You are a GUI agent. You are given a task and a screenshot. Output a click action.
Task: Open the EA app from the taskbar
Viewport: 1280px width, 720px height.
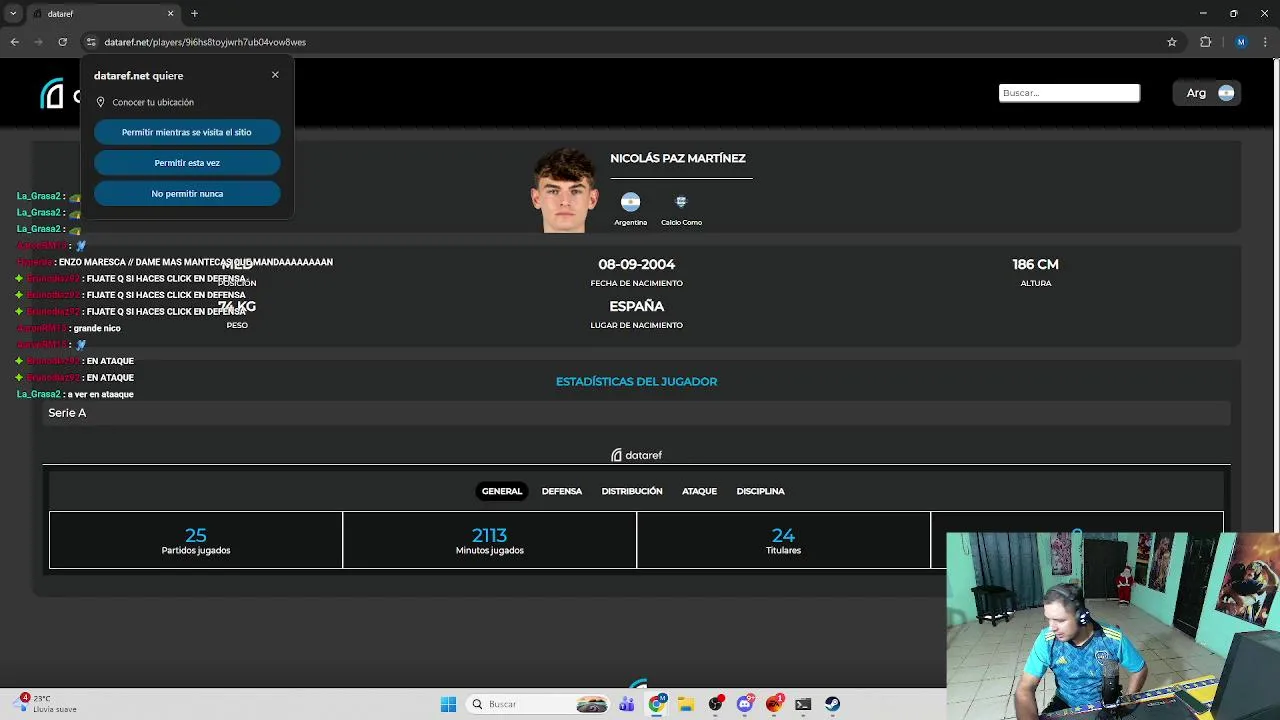pos(774,704)
